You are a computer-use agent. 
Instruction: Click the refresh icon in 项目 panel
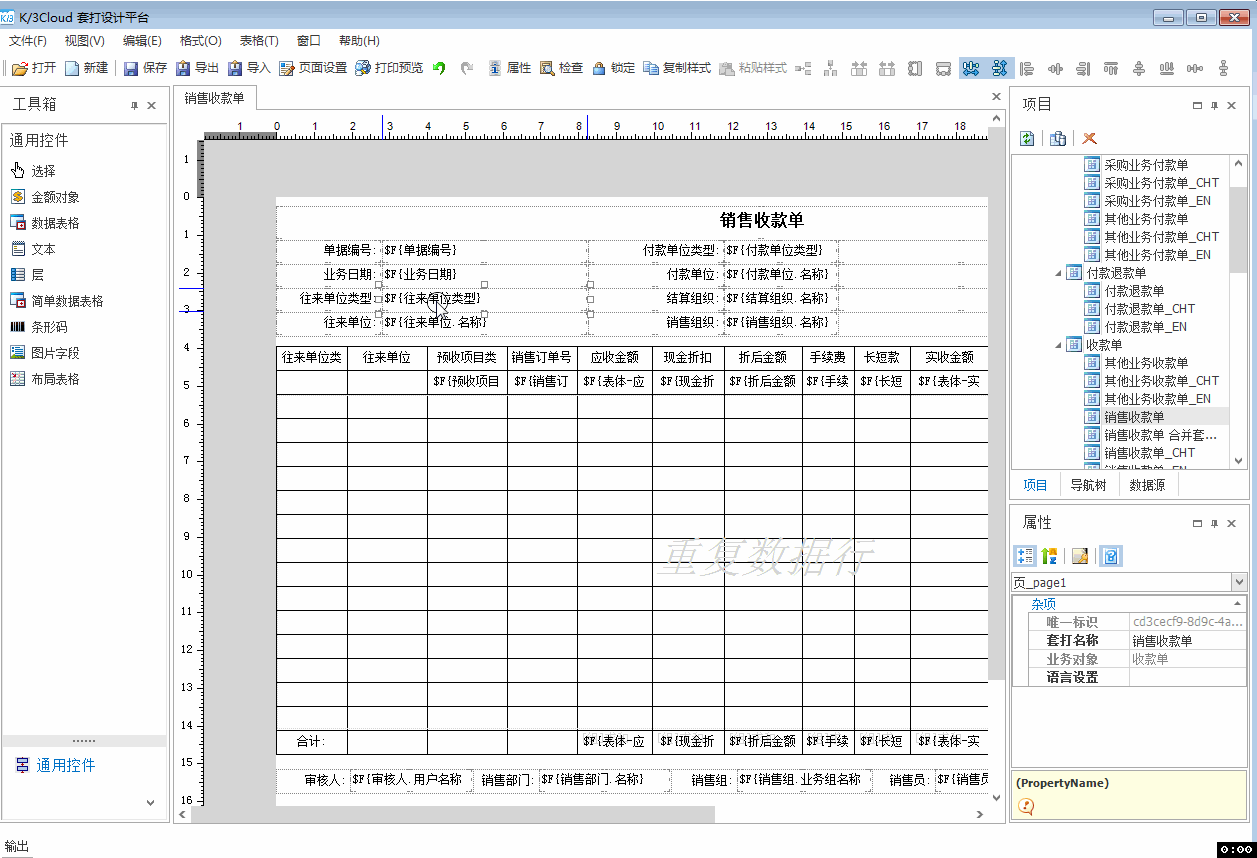tap(1027, 138)
